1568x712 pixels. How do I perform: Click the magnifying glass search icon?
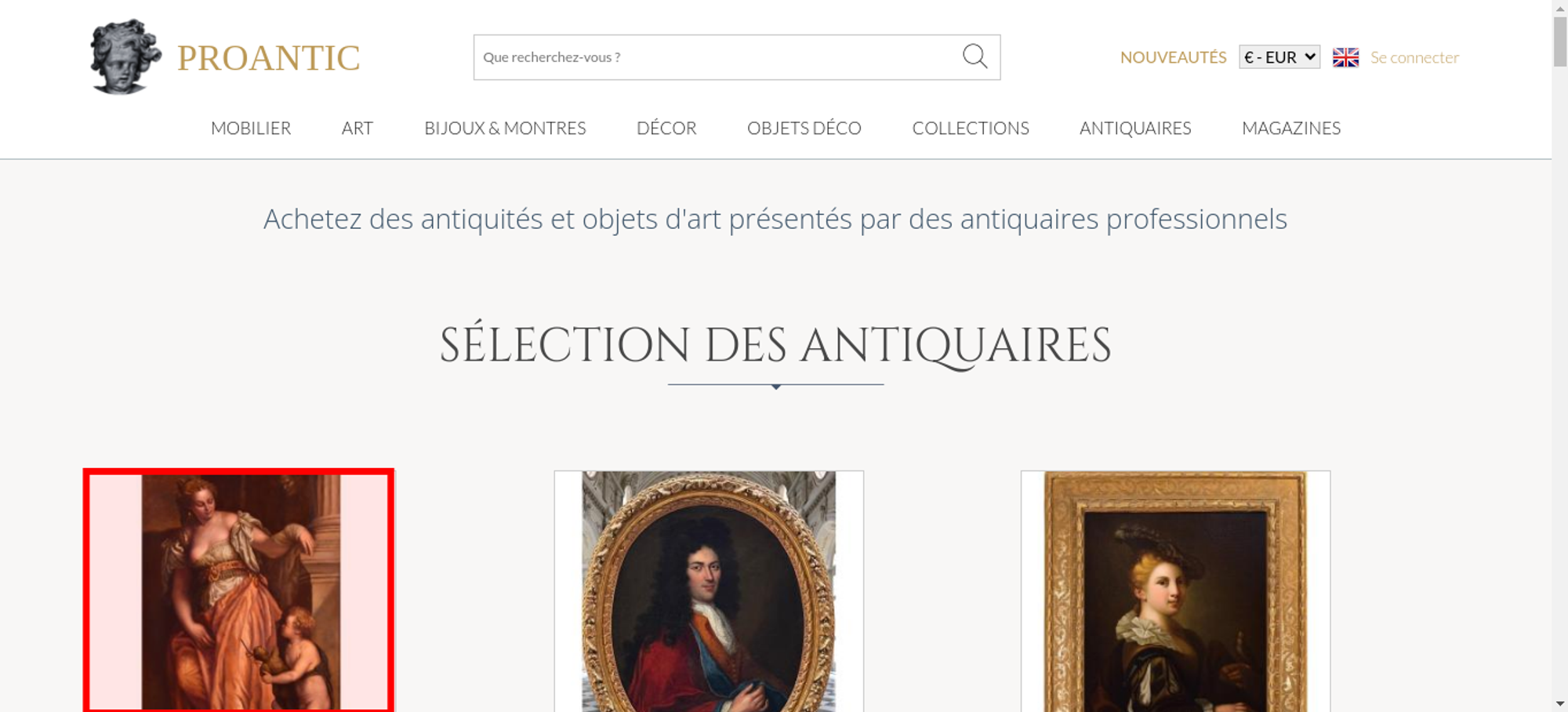[975, 56]
